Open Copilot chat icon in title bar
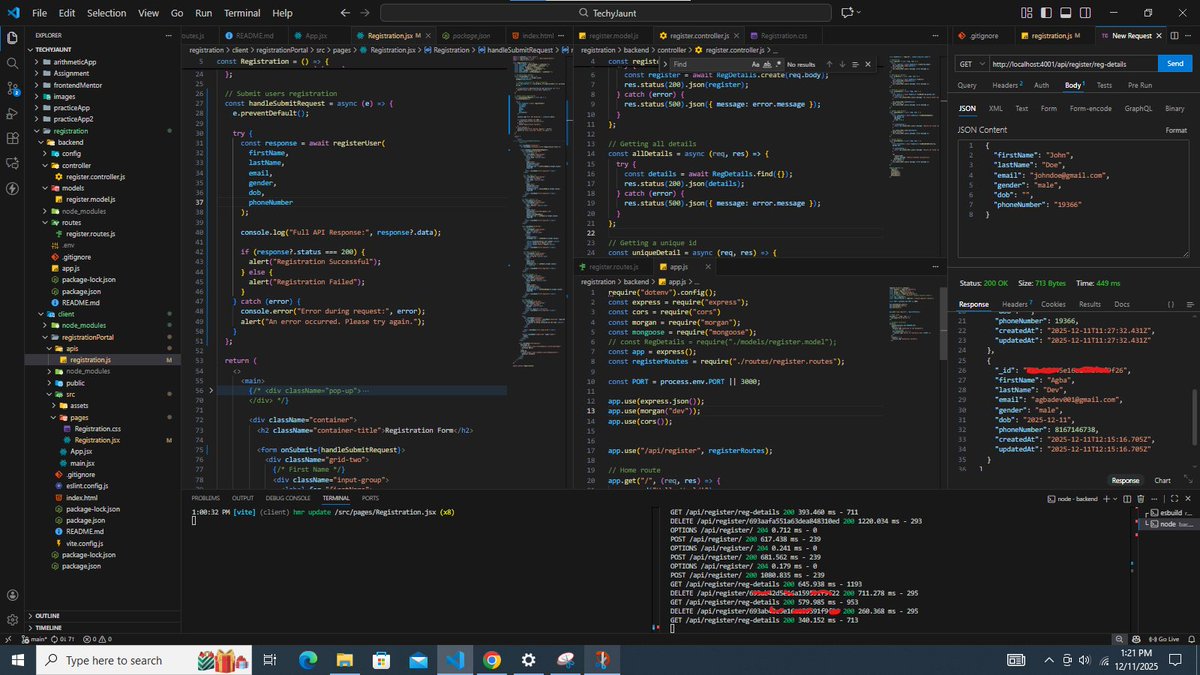 point(847,13)
